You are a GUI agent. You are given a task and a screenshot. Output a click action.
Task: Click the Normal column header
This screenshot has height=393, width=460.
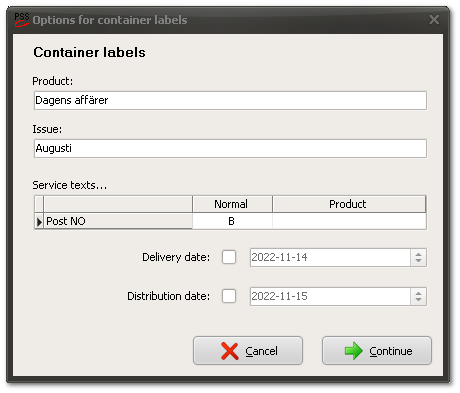point(232,204)
